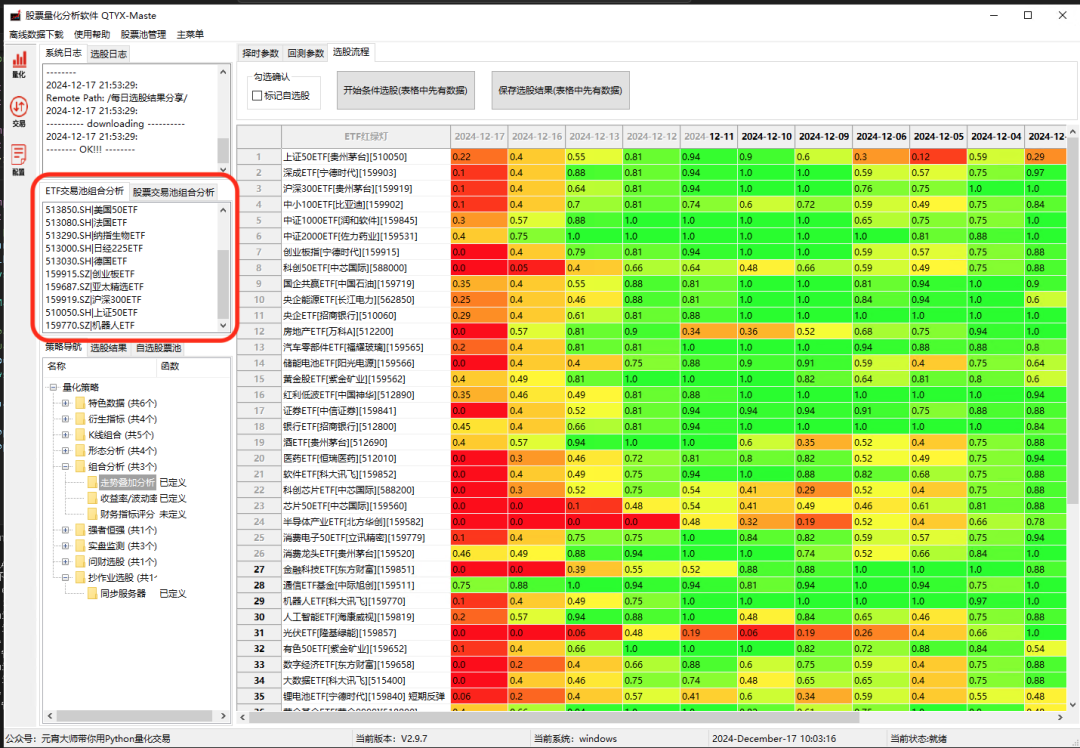Image resolution: width=1080 pixels, height=748 pixels.
Task: Click the table horizontal scrollbar thumb
Action: coord(554,717)
